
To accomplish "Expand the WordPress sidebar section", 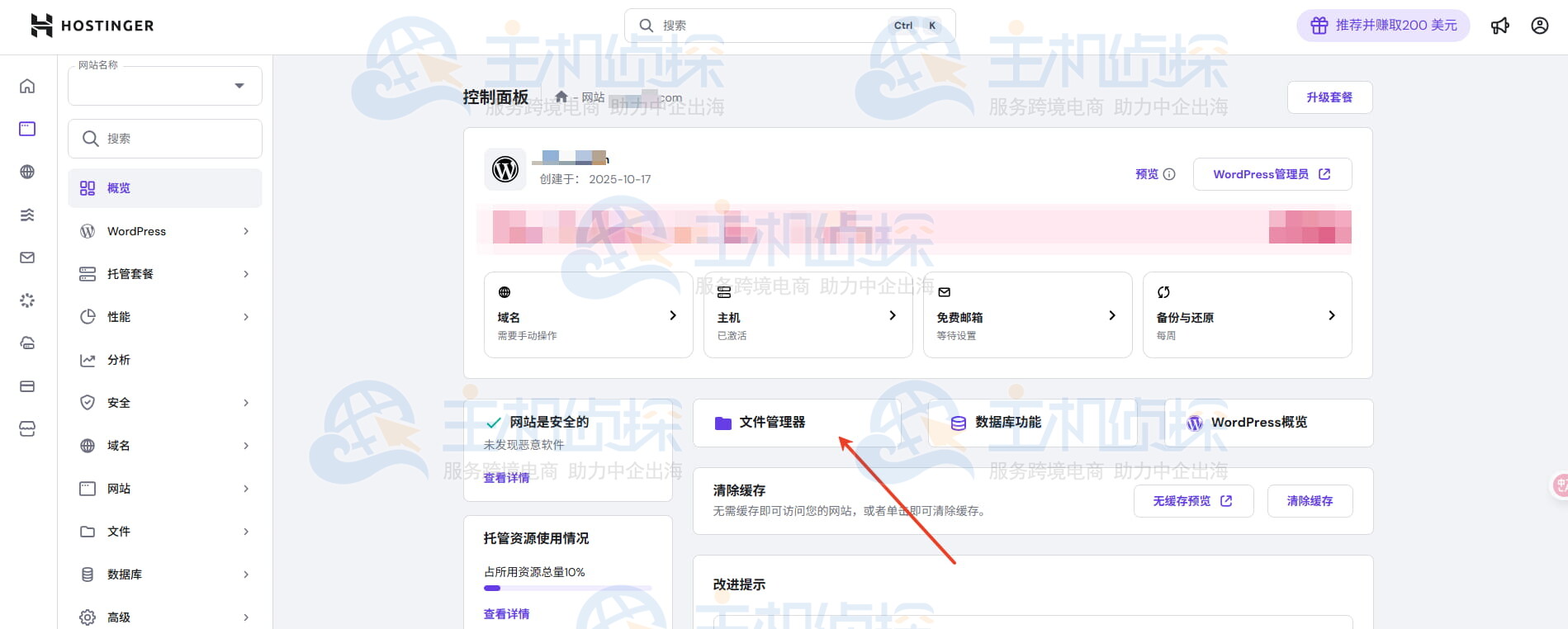I will point(165,231).
